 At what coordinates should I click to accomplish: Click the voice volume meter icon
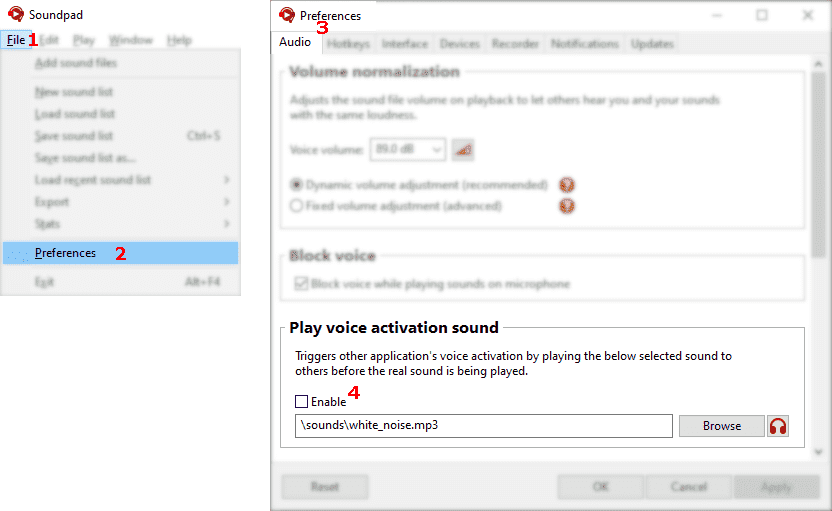463,150
